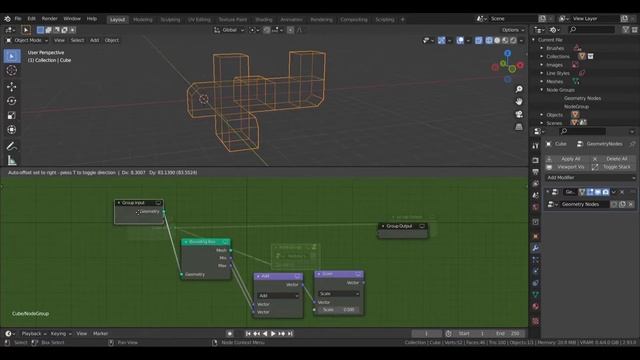Collapse the Node Groups tree item
640x360 pixels.
click(542, 90)
